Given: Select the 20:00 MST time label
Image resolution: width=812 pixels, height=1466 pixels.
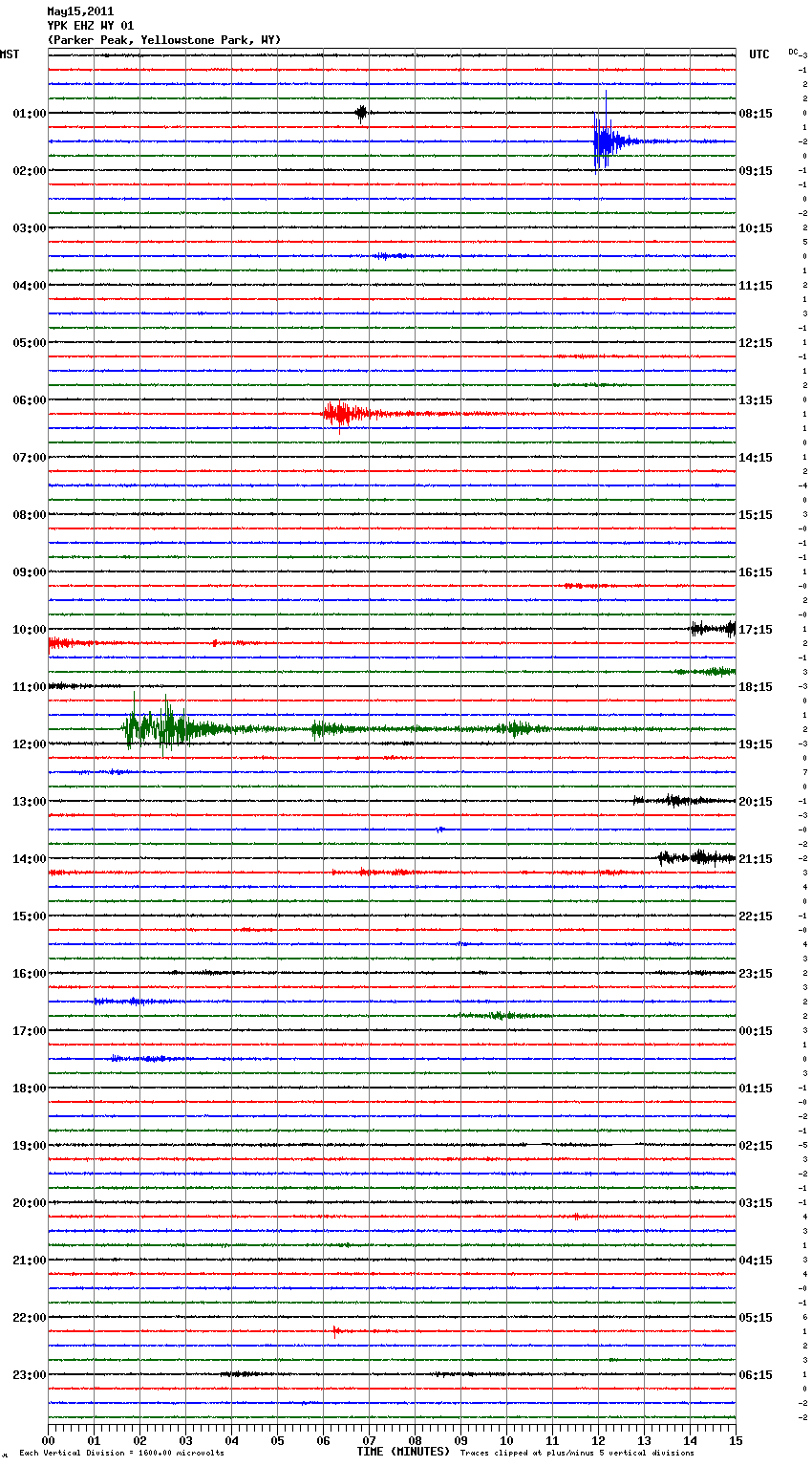Looking at the screenshot, I should (x=30, y=1203).
